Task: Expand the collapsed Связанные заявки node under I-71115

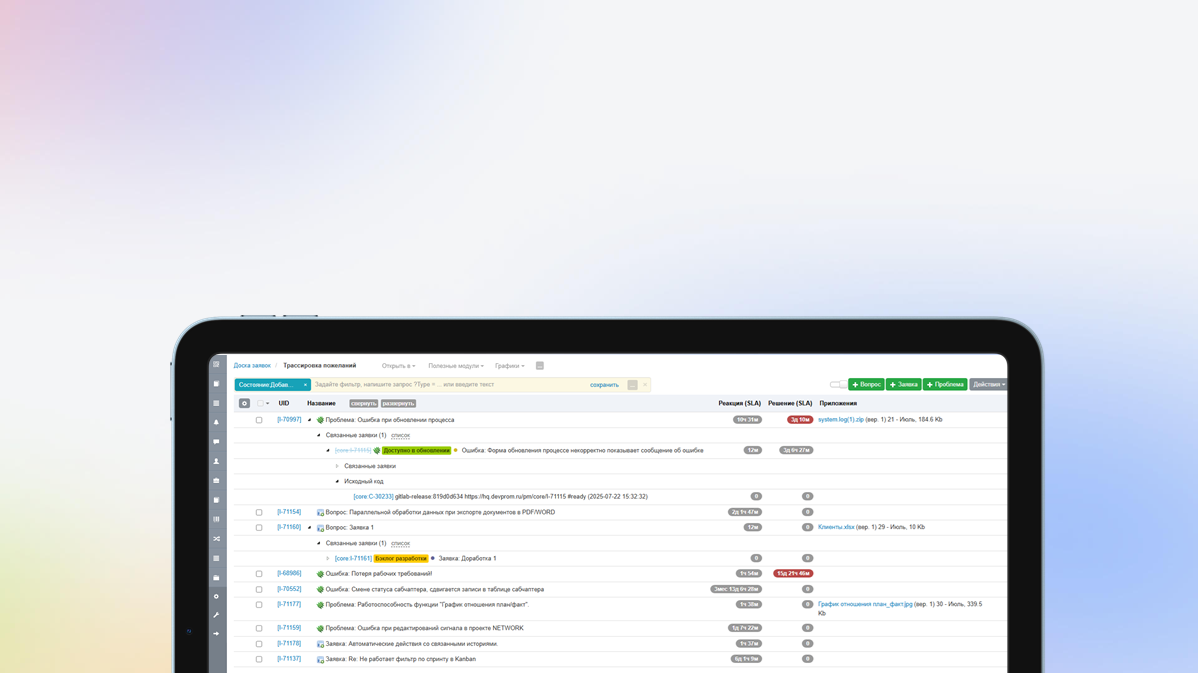Action: (x=337, y=466)
